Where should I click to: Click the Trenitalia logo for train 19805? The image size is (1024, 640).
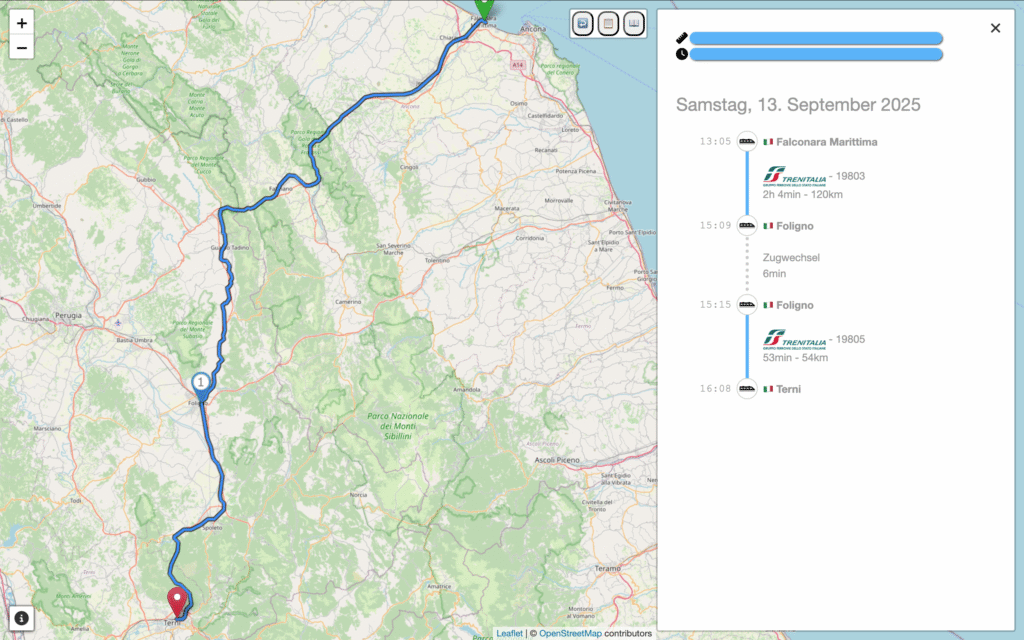794,340
